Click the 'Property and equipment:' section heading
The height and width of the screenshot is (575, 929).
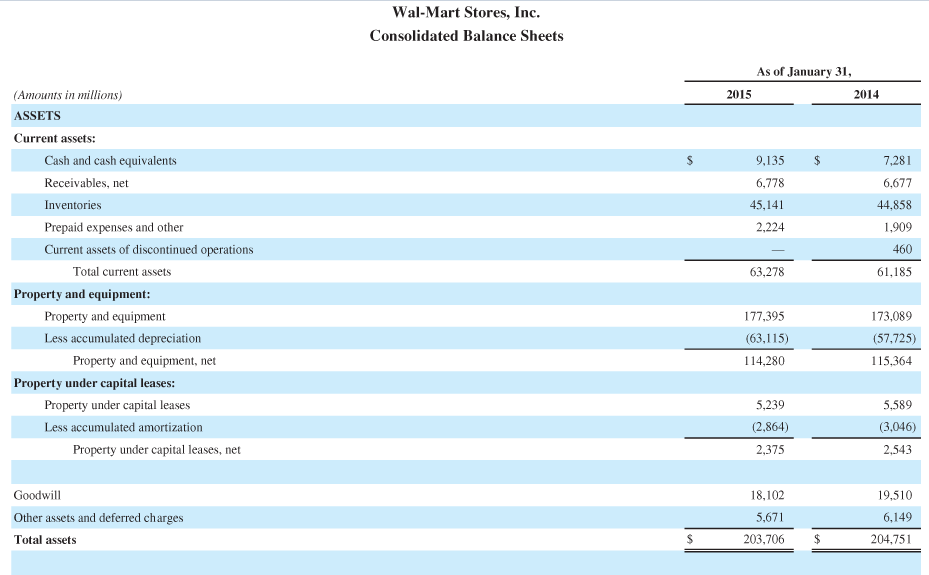82,294
